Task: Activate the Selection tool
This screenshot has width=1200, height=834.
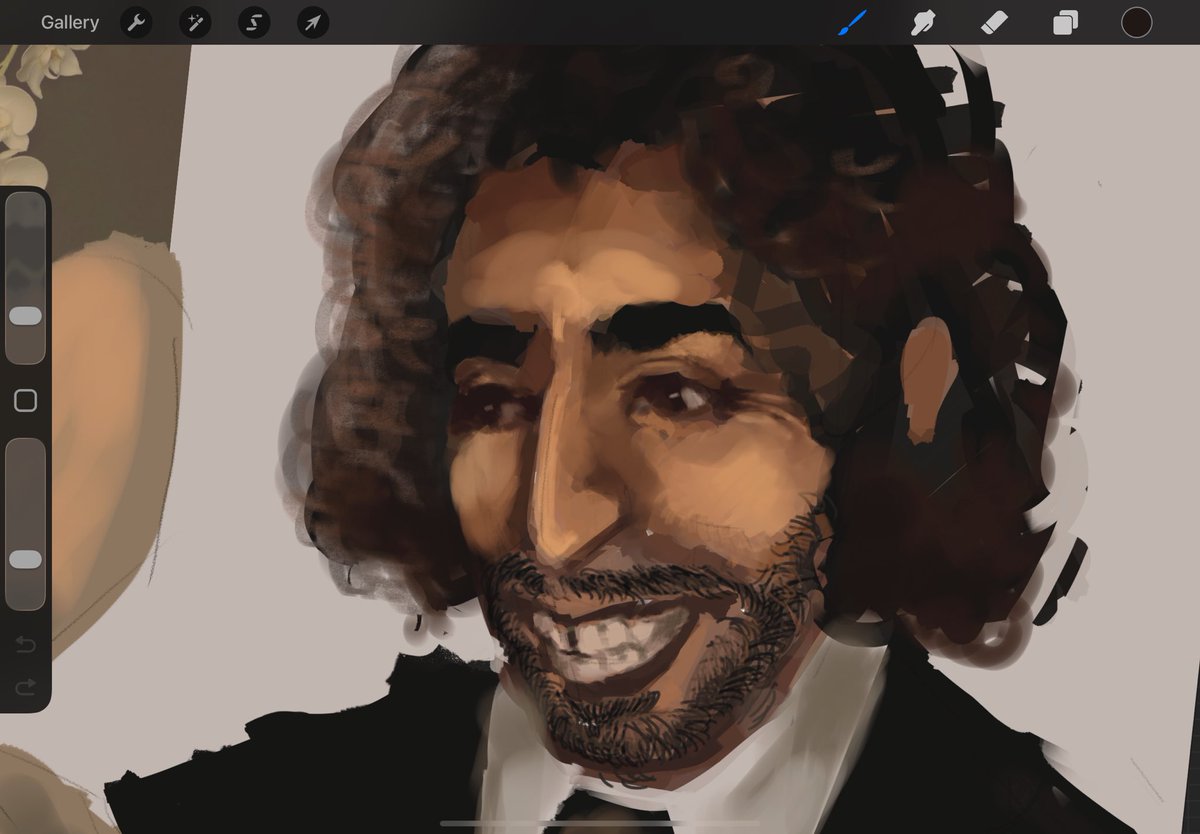Action: [x=254, y=22]
